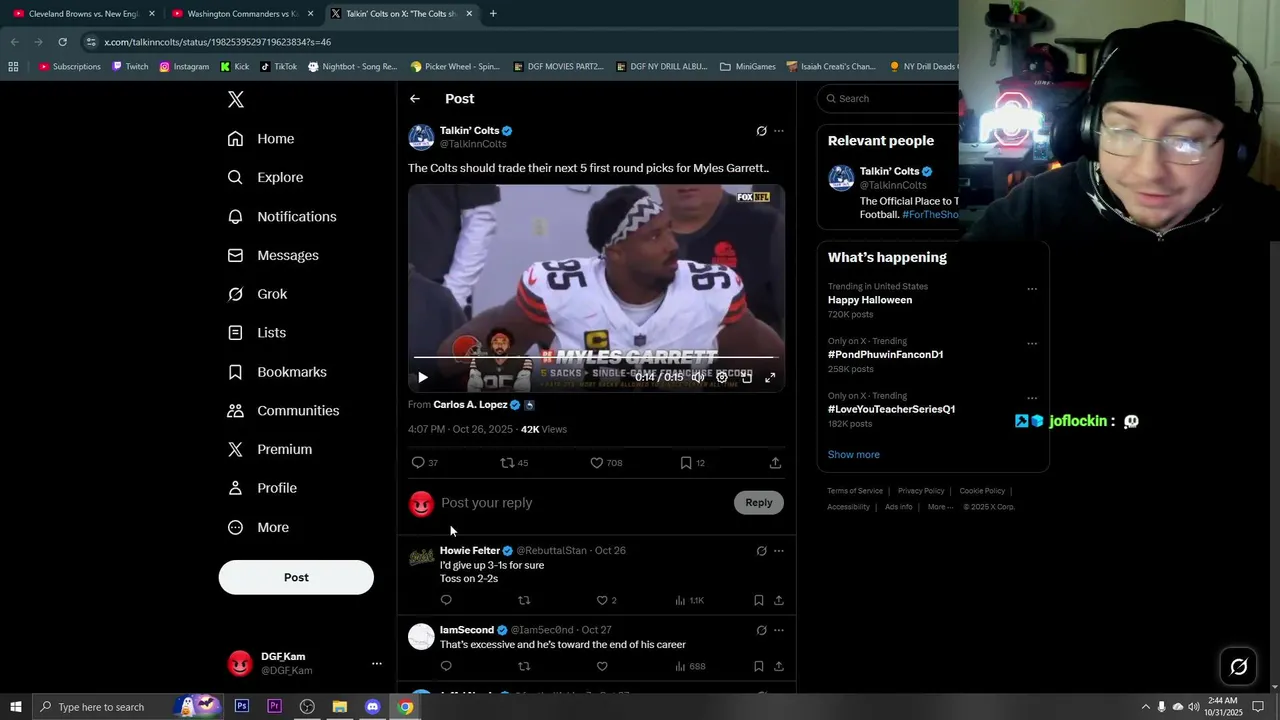Open a new browser tab
The height and width of the screenshot is (720, 1280).
[x=493, y=14]
